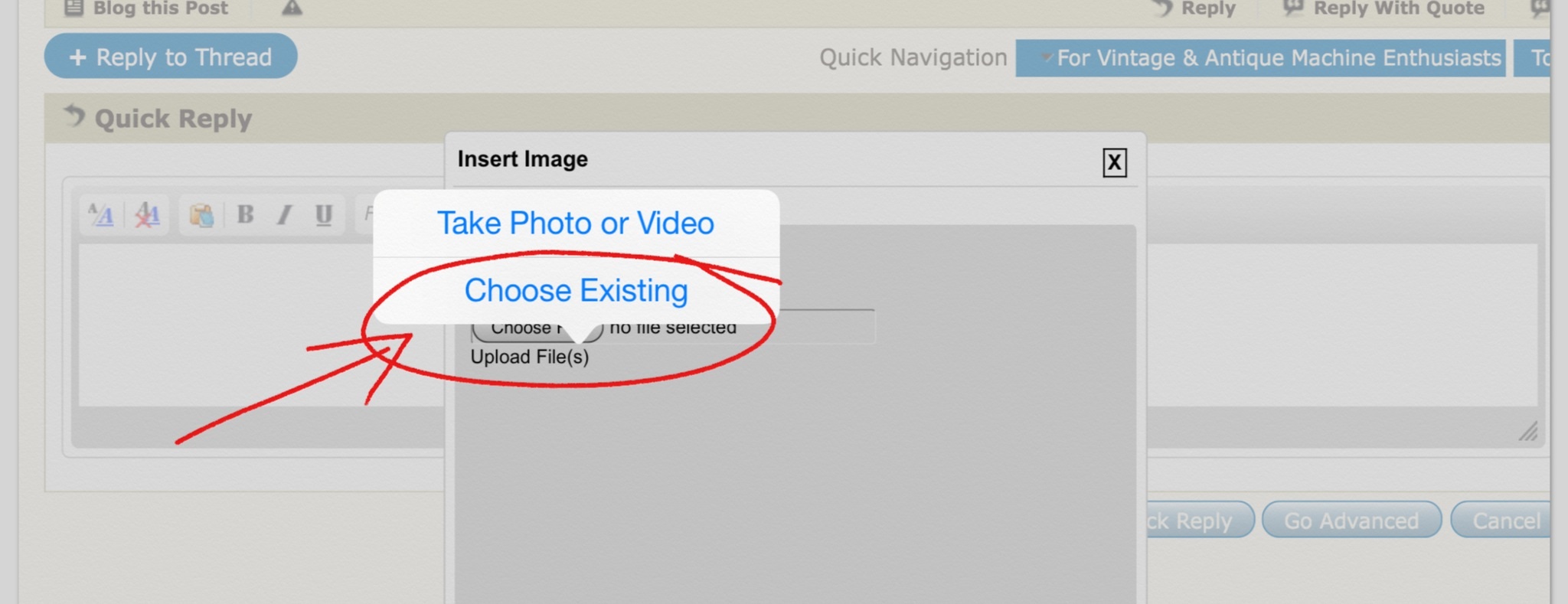Select Take Photo or Video

pos(576,223)
